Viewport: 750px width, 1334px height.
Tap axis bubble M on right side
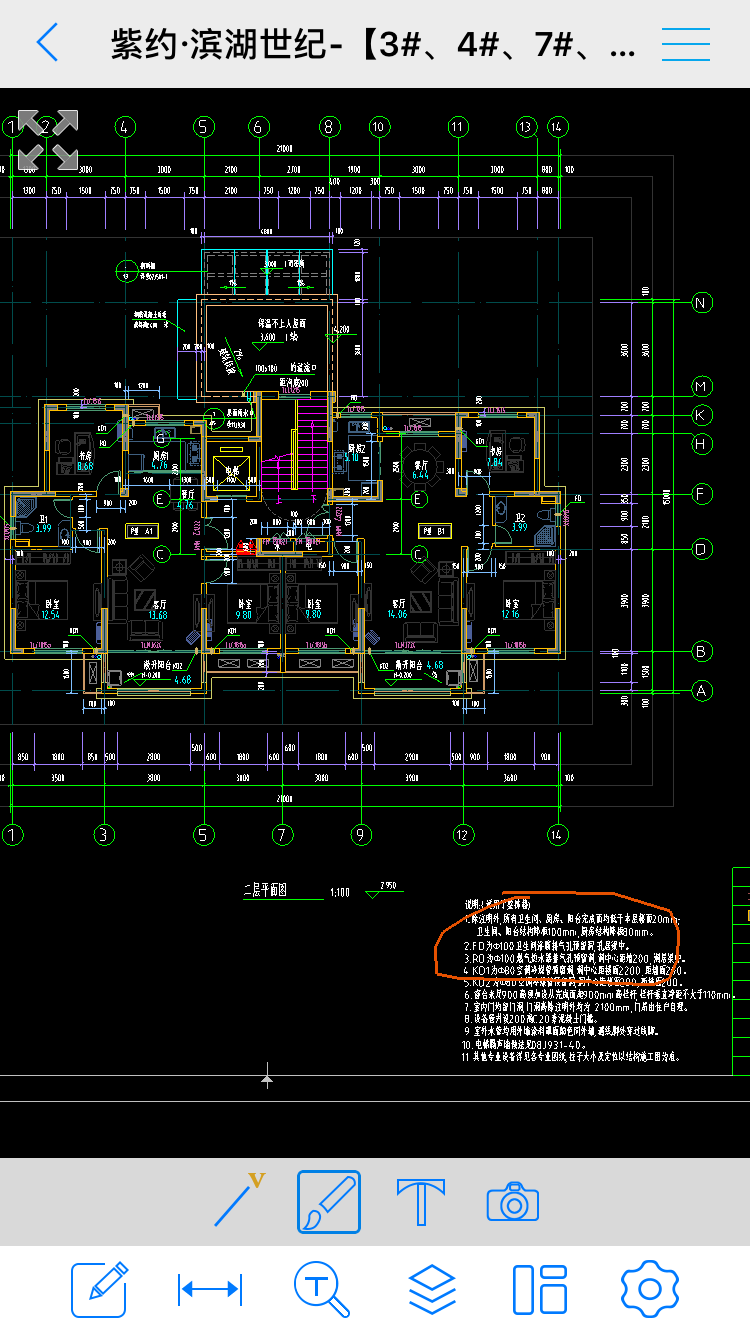(701, 386)
